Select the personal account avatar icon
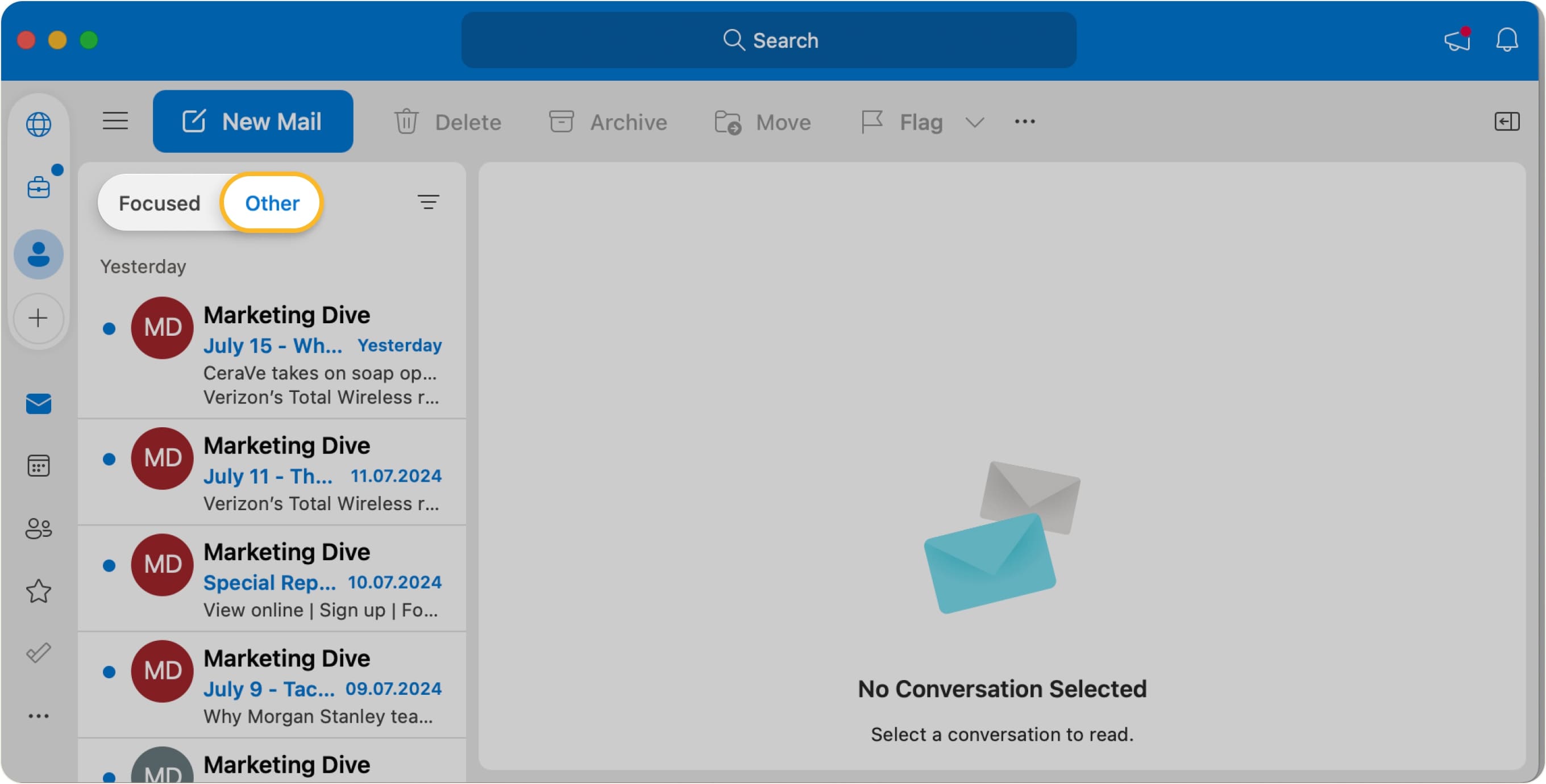This screenshot has height=784, width=1546. coord(39,255)
